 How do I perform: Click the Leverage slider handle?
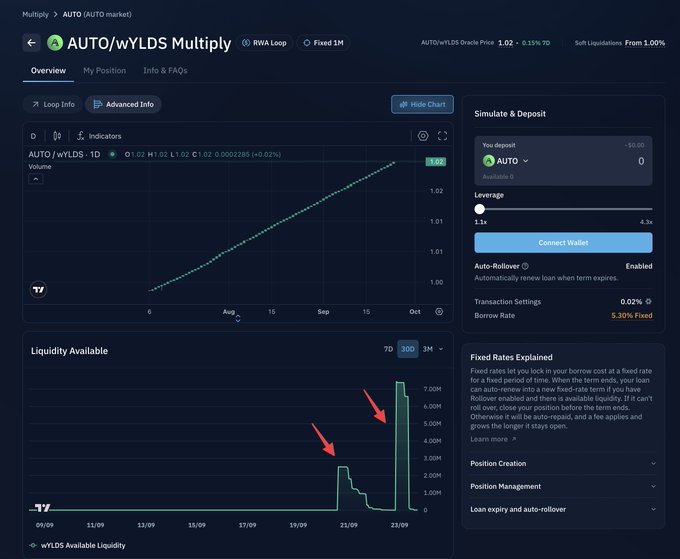pos(479,209)
